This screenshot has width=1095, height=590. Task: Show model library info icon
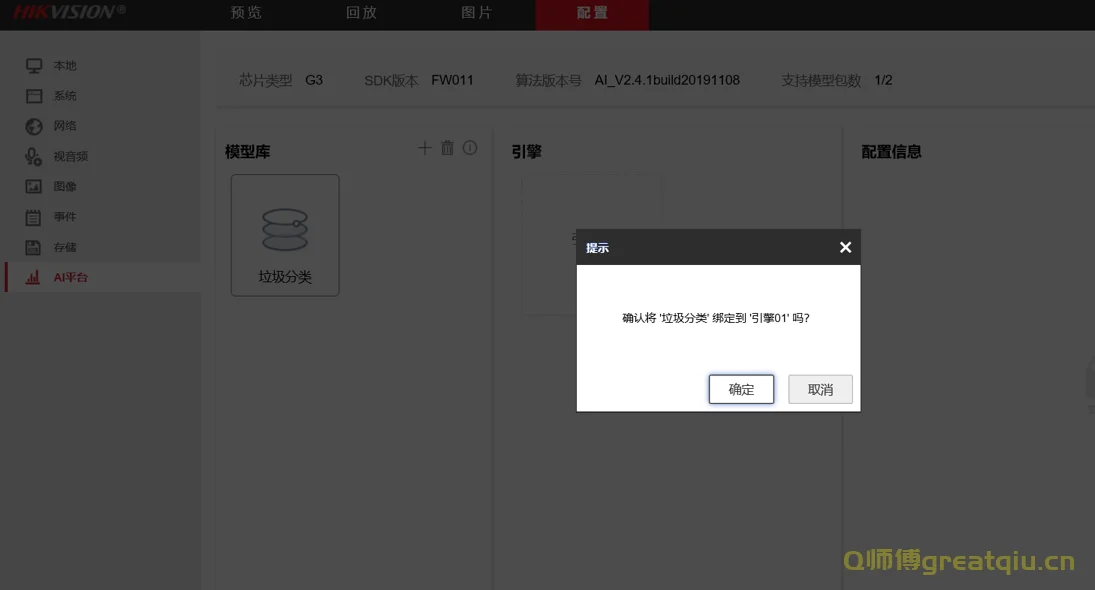tap(470, 148)
